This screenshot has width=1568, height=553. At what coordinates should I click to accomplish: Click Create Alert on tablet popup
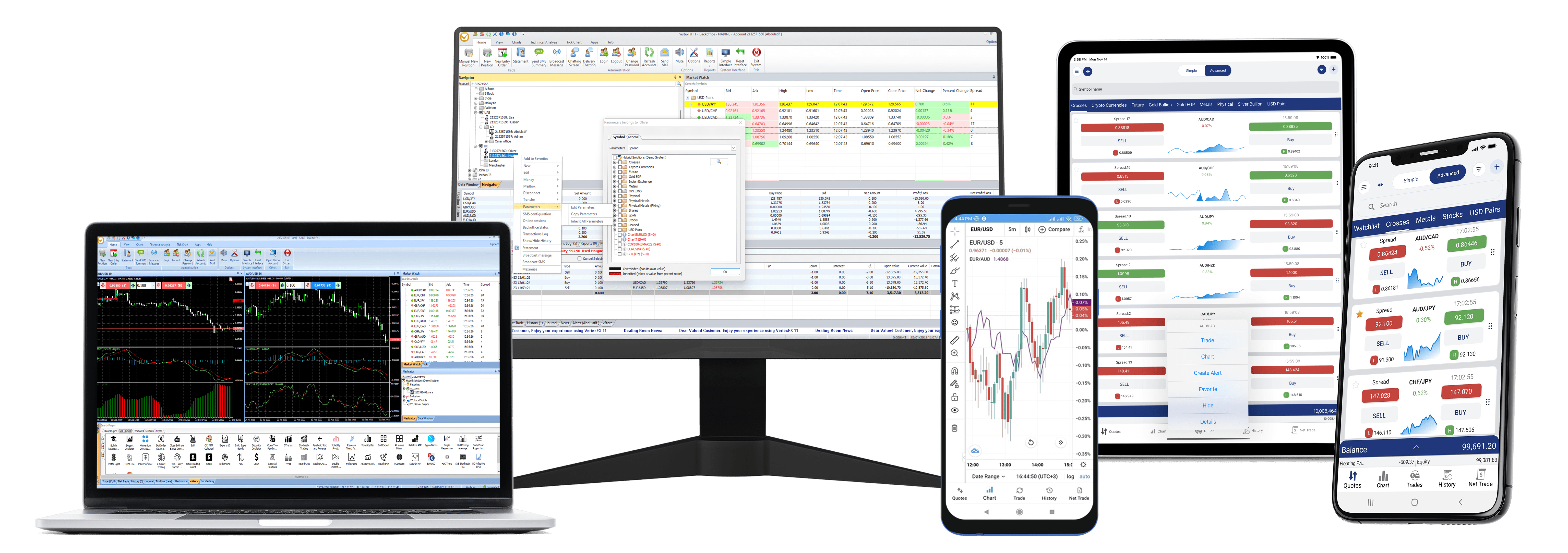pos(1208,373)
